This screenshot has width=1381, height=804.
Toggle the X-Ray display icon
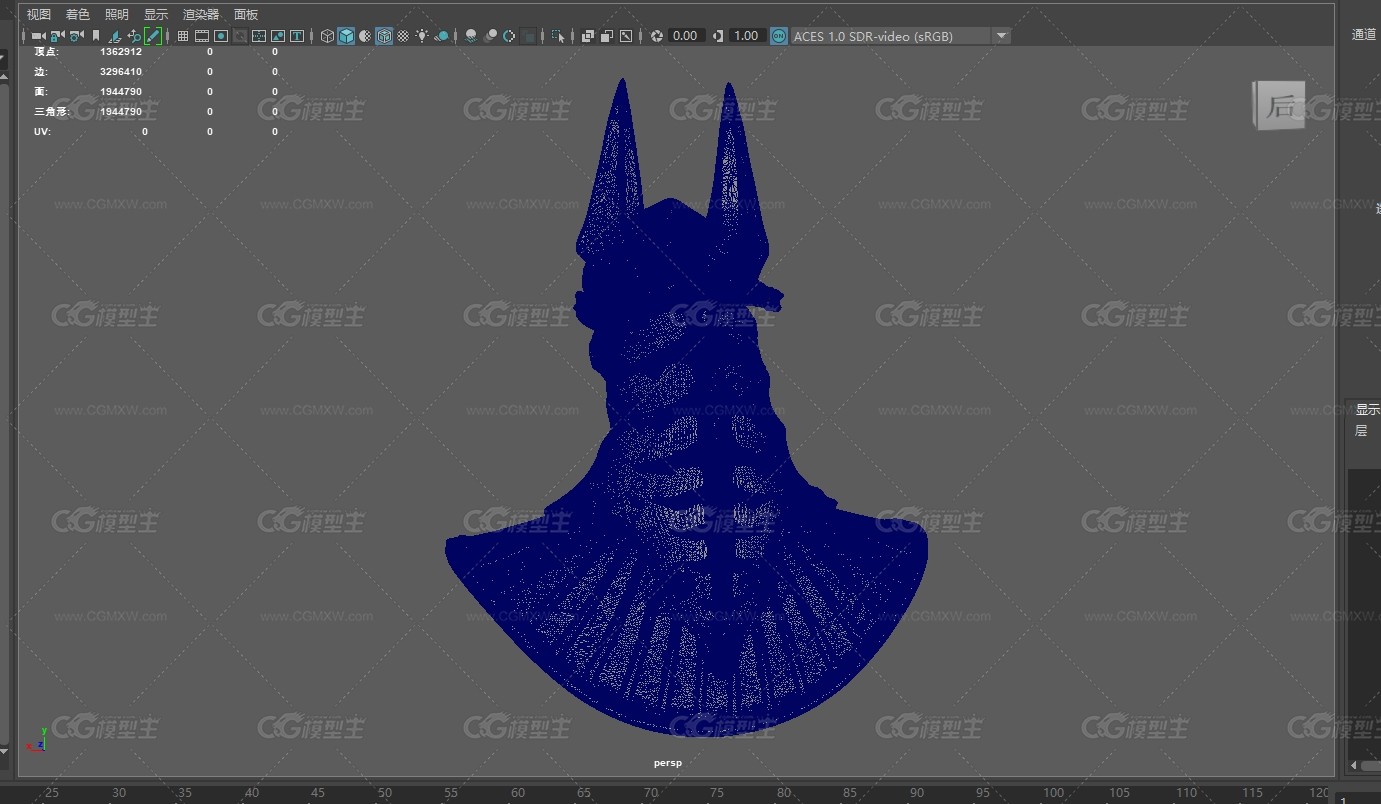click(588, 36)
